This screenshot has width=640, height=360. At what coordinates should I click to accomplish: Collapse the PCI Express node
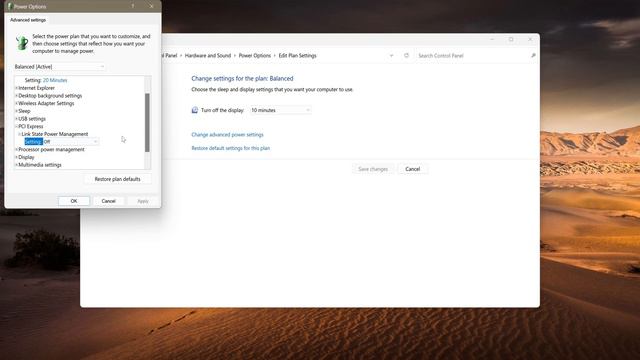pyautogui.click(x=16, y=127)
